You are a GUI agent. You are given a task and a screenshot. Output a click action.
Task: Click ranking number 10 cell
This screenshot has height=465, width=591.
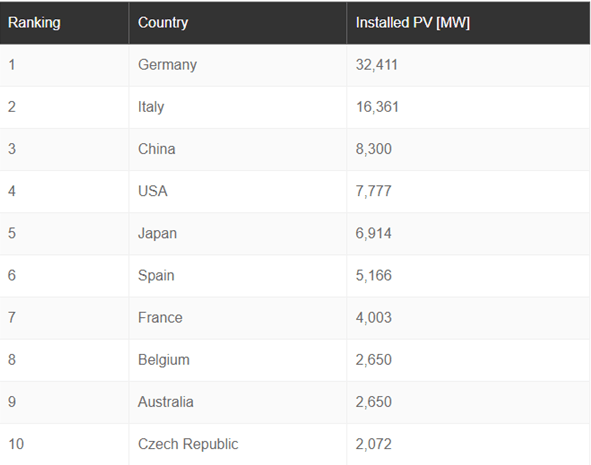pos(64,445)
